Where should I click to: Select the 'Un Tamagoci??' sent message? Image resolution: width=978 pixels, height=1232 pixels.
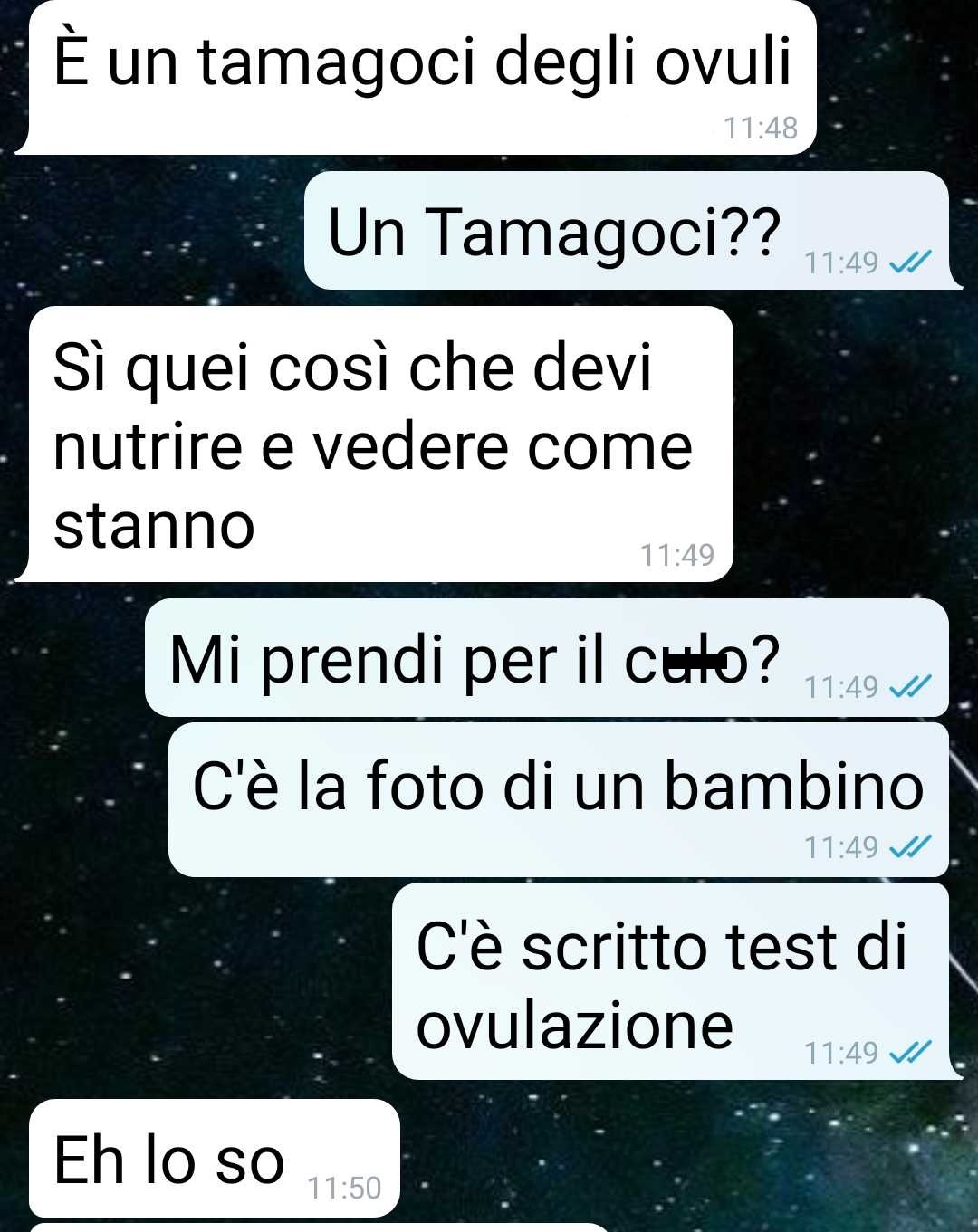tap(632, 230)
